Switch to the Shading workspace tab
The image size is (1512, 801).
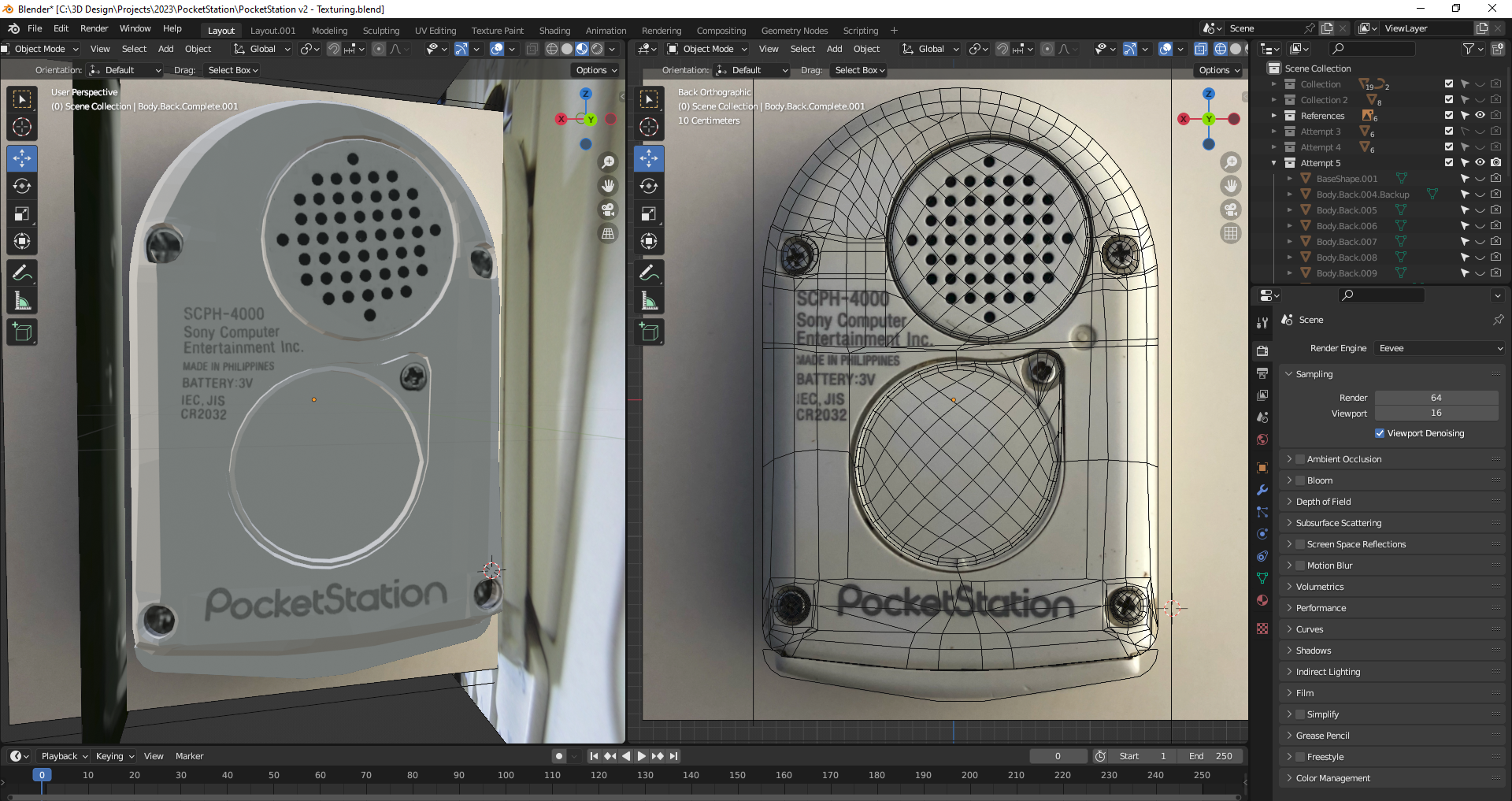pos(554,30)
